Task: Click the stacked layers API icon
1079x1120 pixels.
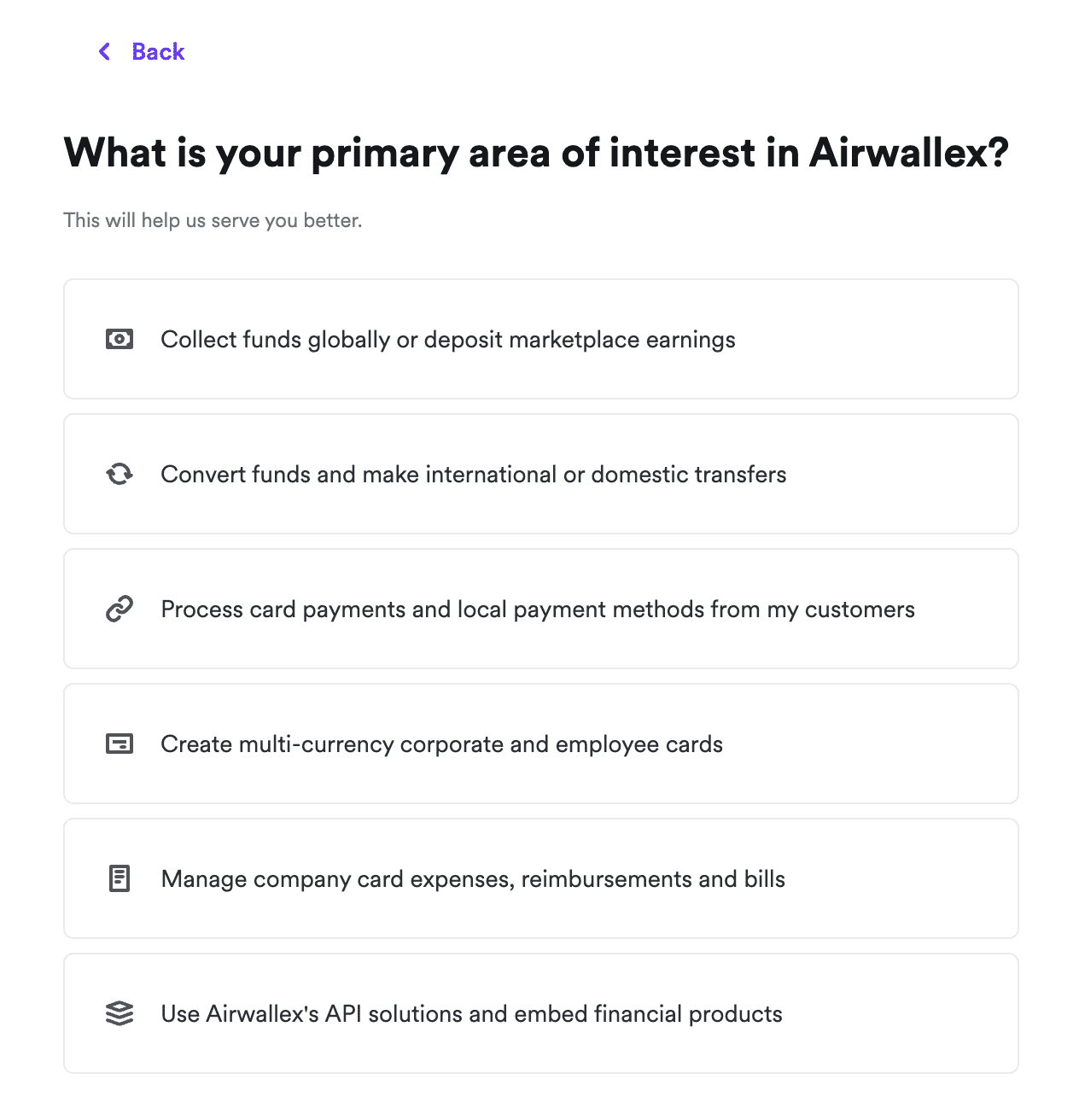Action: tap(120, 1013)
